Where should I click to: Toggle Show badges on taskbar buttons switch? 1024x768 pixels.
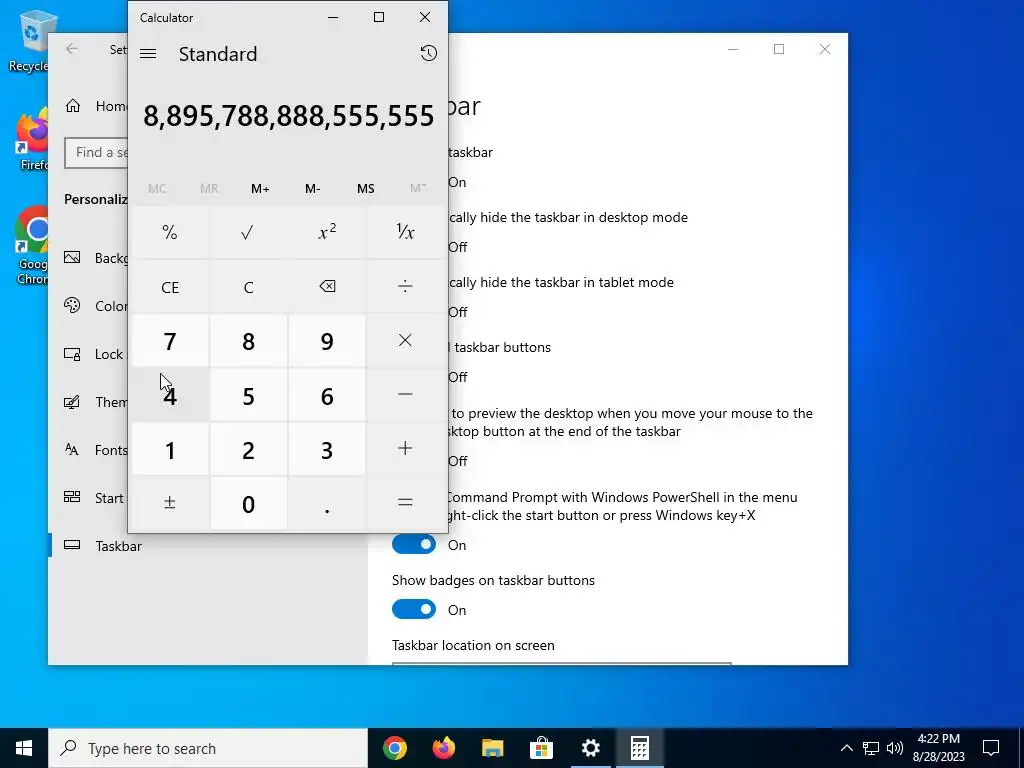413,609
